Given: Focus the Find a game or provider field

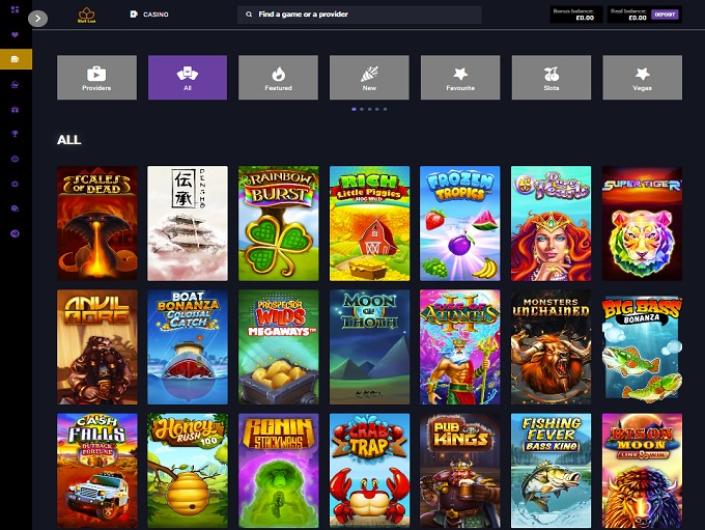Looking at the screenshot, I should coord(359,14).
